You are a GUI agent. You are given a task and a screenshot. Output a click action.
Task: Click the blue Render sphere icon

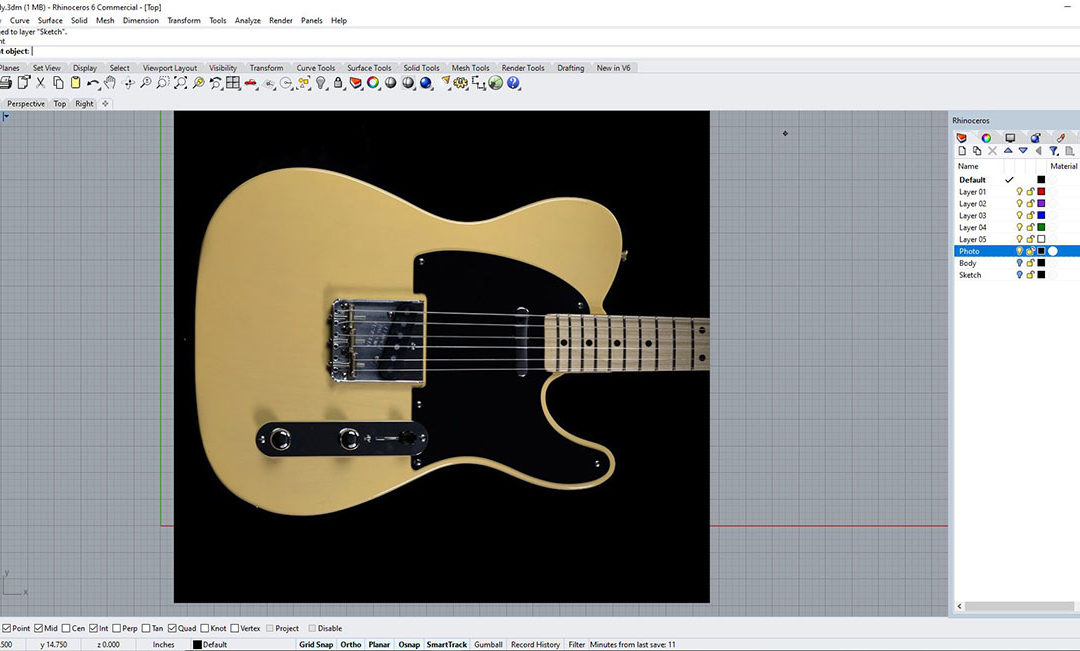coord(426,83)
